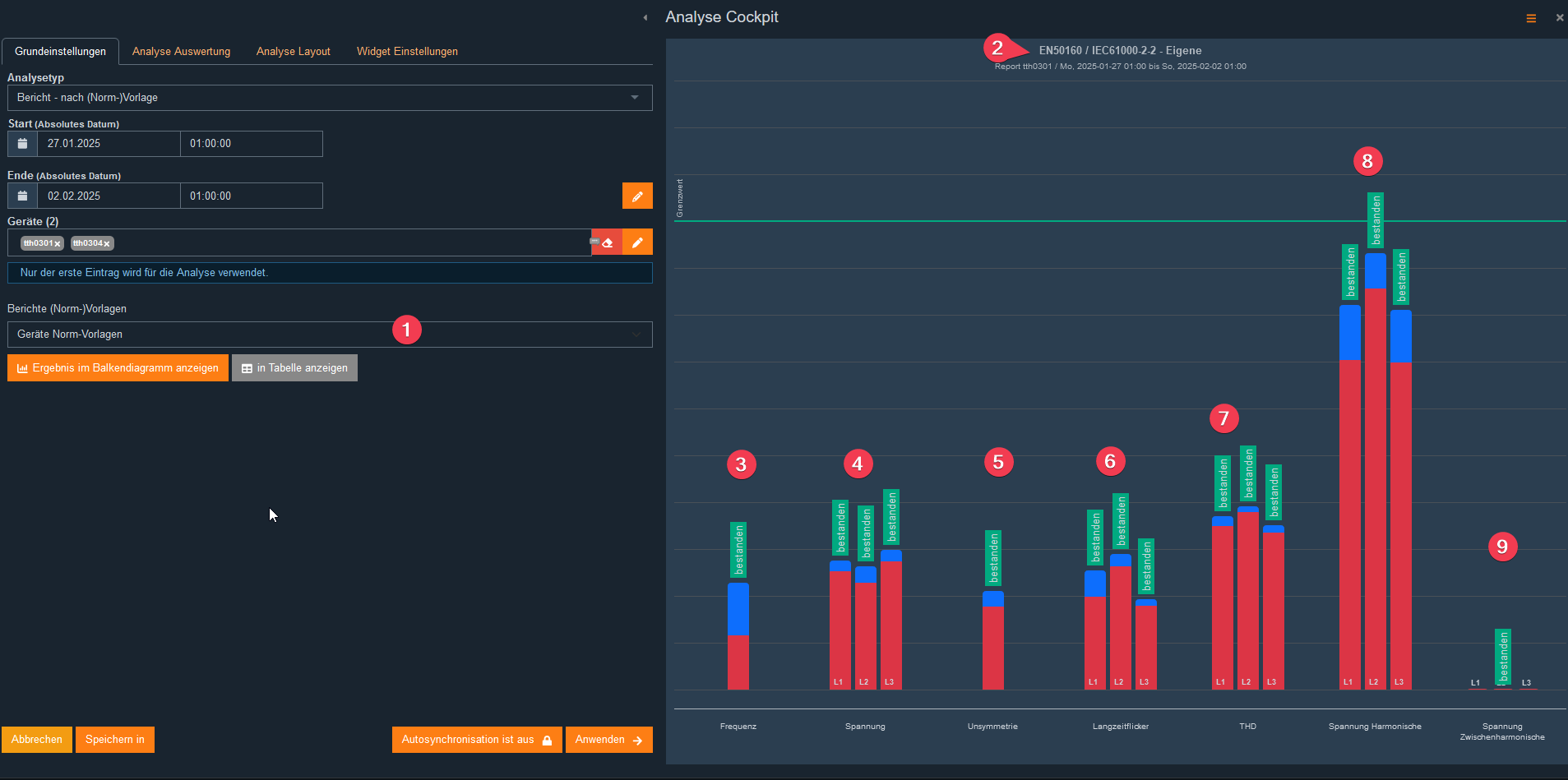Remove device tth0304 via its x
This screenshot has height=780, width=1568.
point(107,244)
